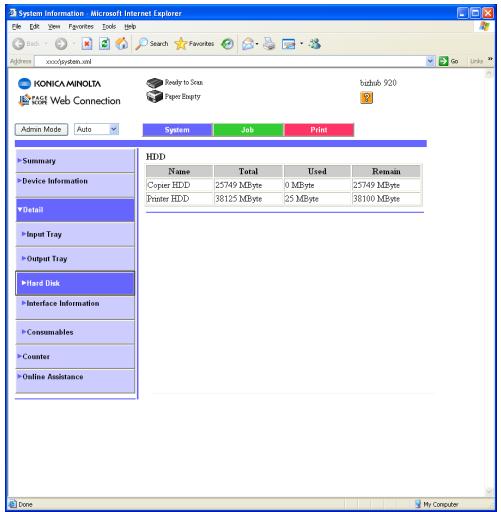Click the scanner status icon
The width and height of the screenshot is (501, 512).
[x=154, y=82]
